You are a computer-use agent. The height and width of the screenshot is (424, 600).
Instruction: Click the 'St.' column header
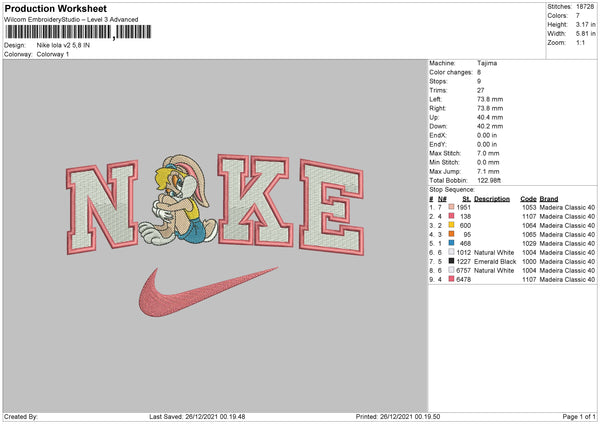click(466, 199)
